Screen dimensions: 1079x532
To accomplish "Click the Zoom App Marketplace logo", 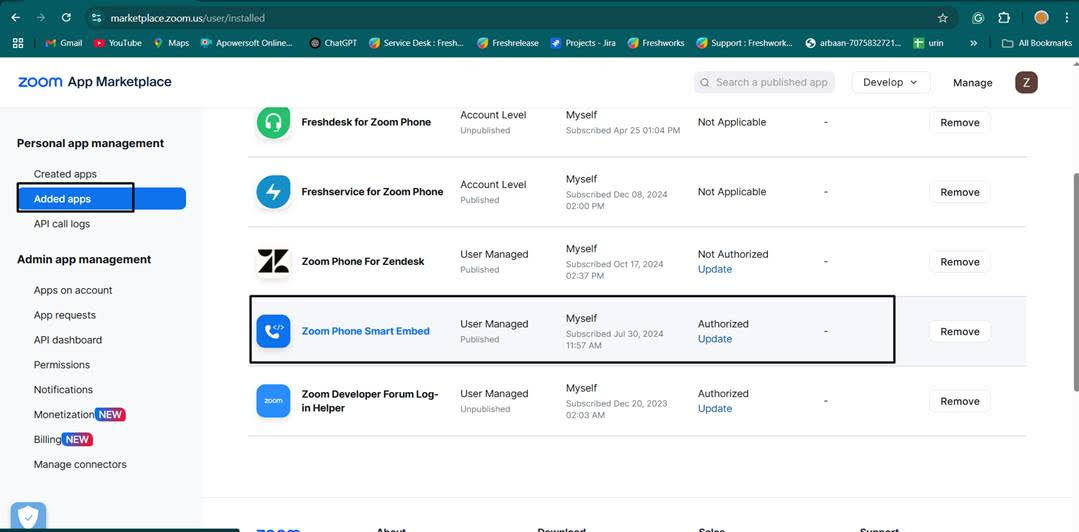I will point(95,82).
